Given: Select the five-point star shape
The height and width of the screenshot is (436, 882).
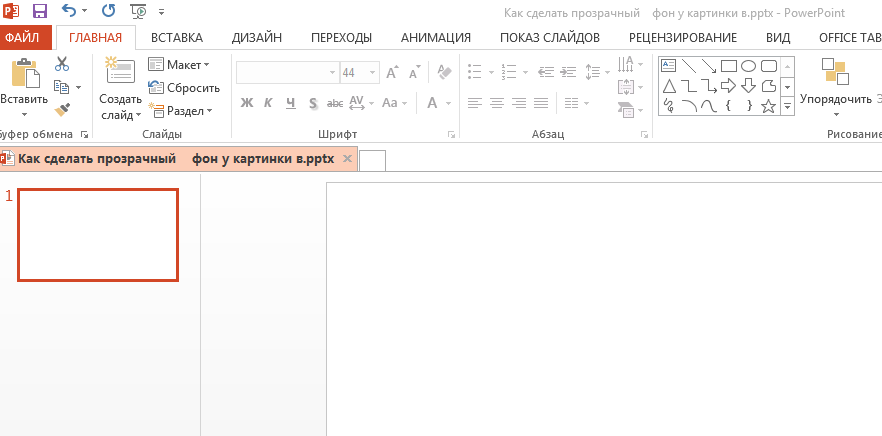Looking at the screenshot, I should click(x=768, y=106).
